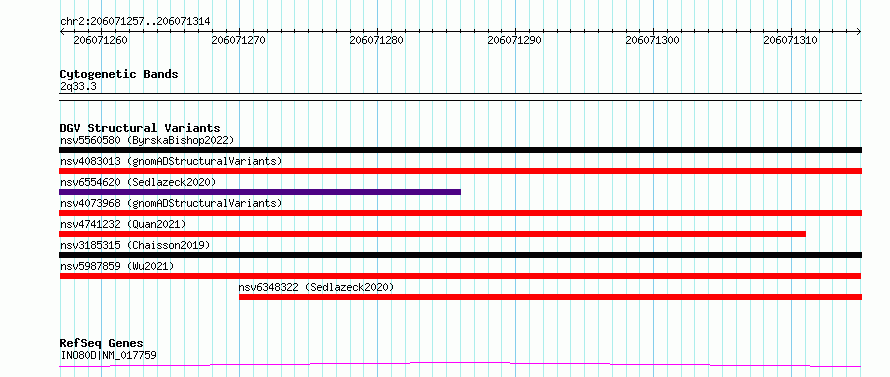Click the purple bar for nsv6554620
Viewport: 890px width, 377px height.
pyautogui.click(x=260, y=192)
